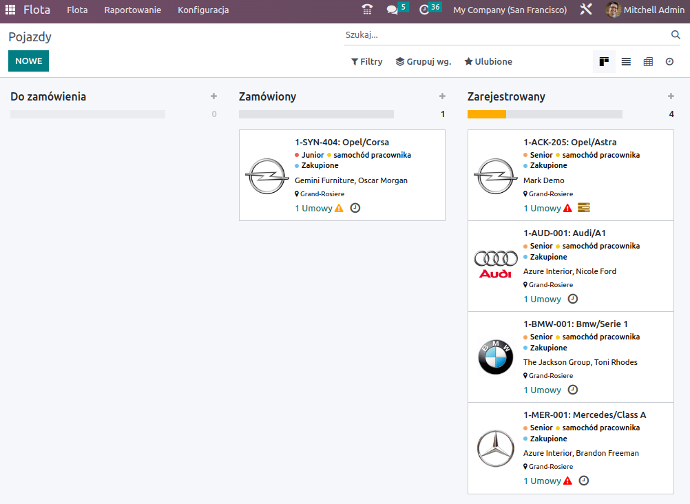Switch to list view
The image size is (690, 504).
pos(626,62)
